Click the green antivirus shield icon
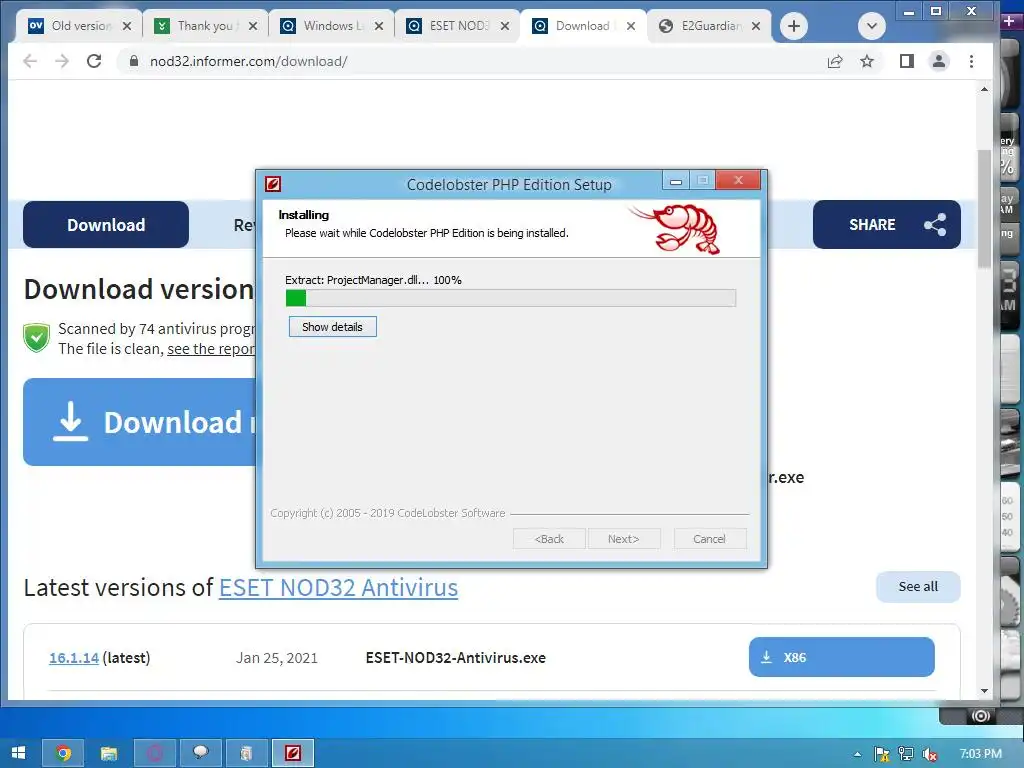This screenshot has width=1024, height=768. (37, 338)
